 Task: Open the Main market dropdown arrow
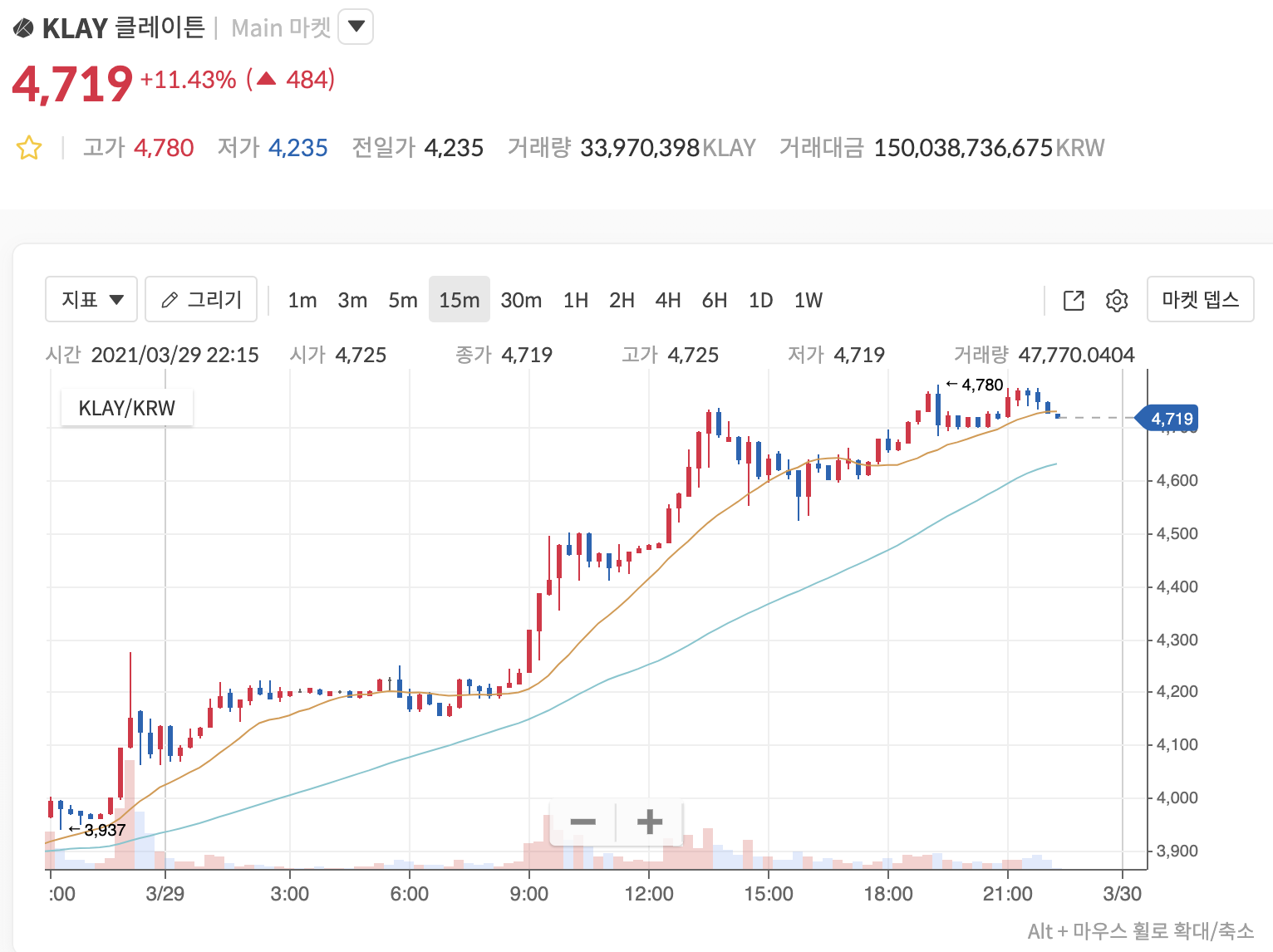pos(356,27)
